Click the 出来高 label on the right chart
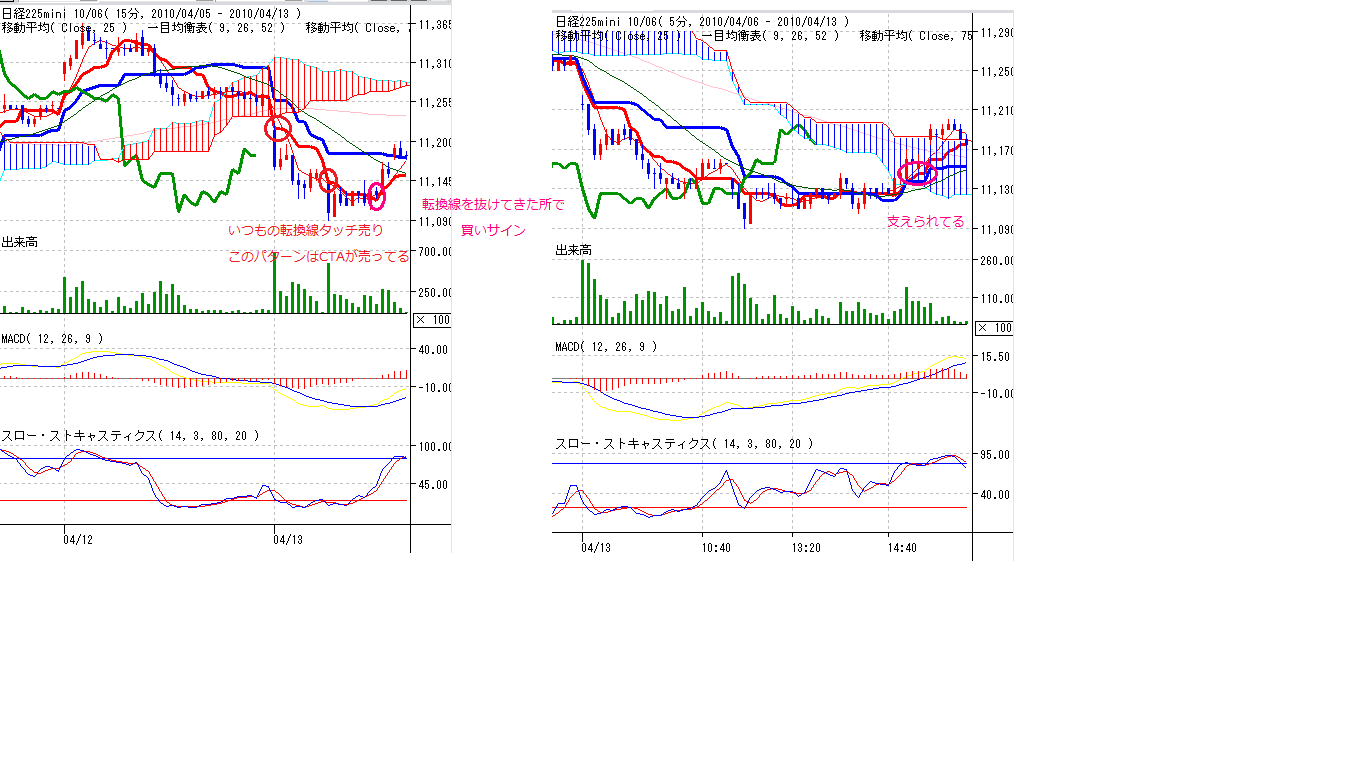Viewport: 1366px width, 768px height. click(573, 250)
